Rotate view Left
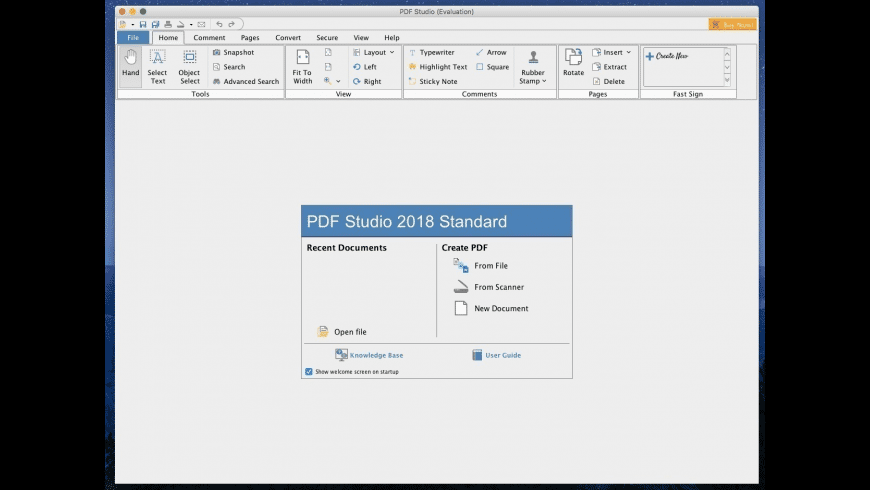The width and height of the screenshot is (870, 490). pyautogui.click(x=365, y=67)
